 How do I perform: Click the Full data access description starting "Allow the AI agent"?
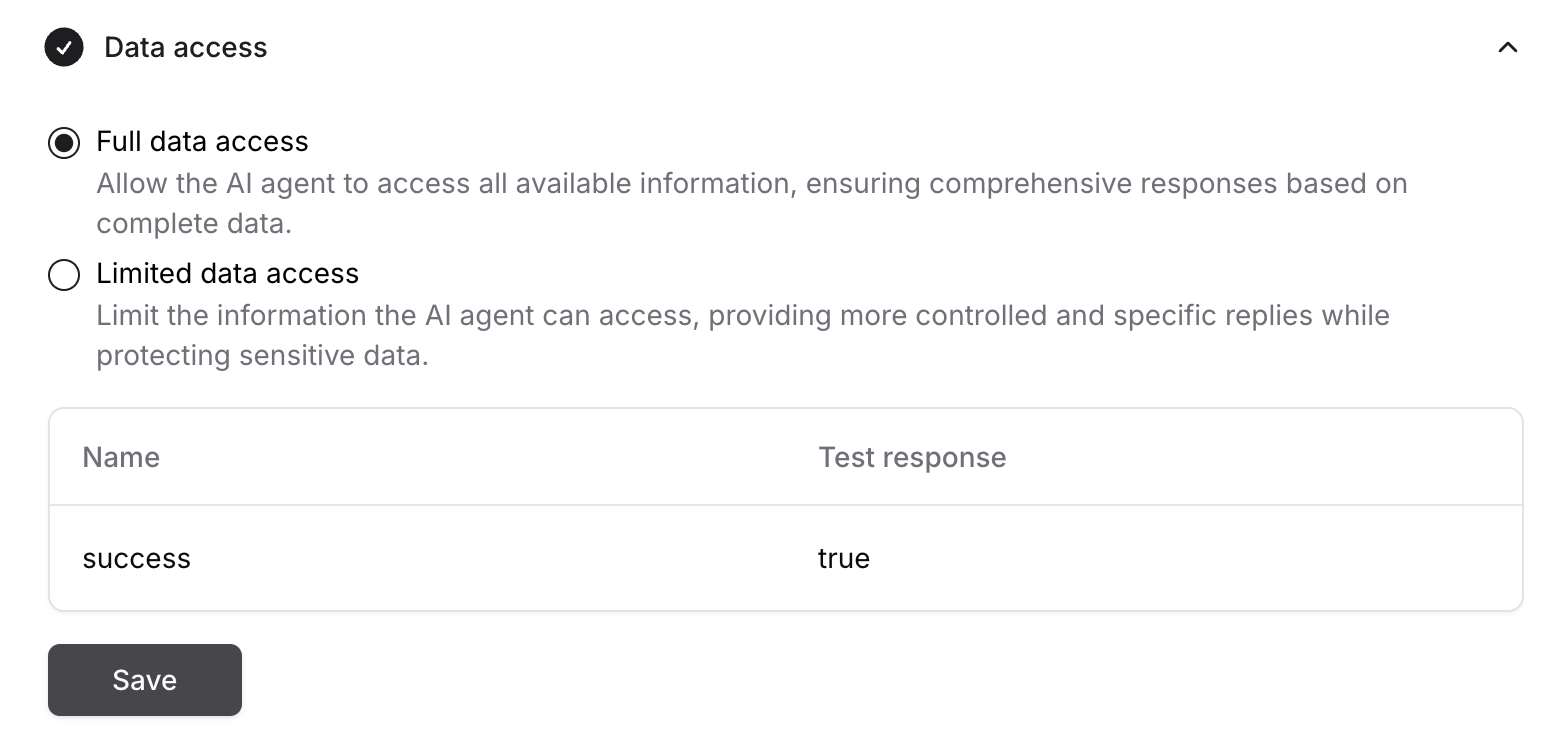tap(752, 203)
